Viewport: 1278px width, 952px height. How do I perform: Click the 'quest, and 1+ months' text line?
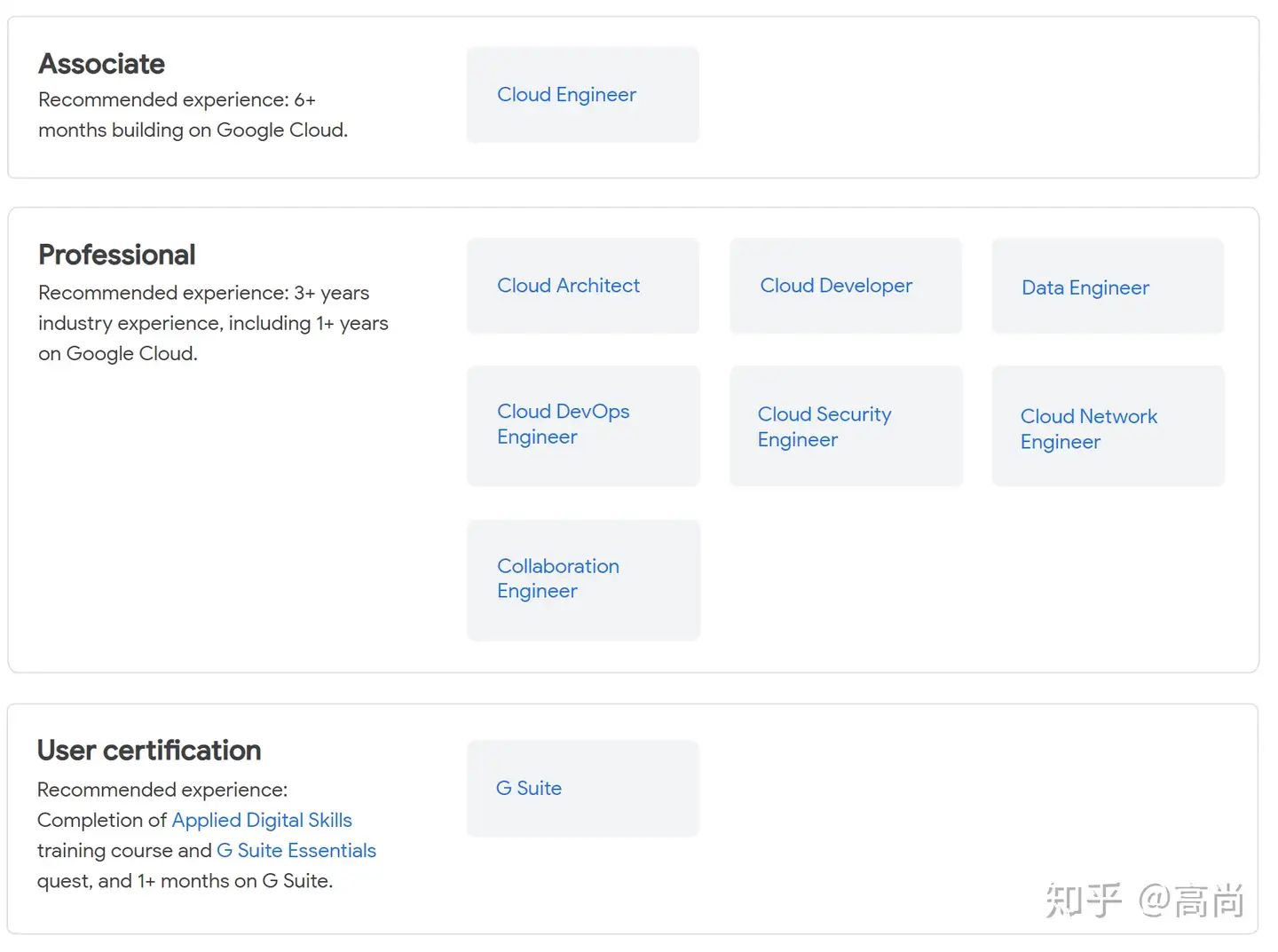point(185,881)
